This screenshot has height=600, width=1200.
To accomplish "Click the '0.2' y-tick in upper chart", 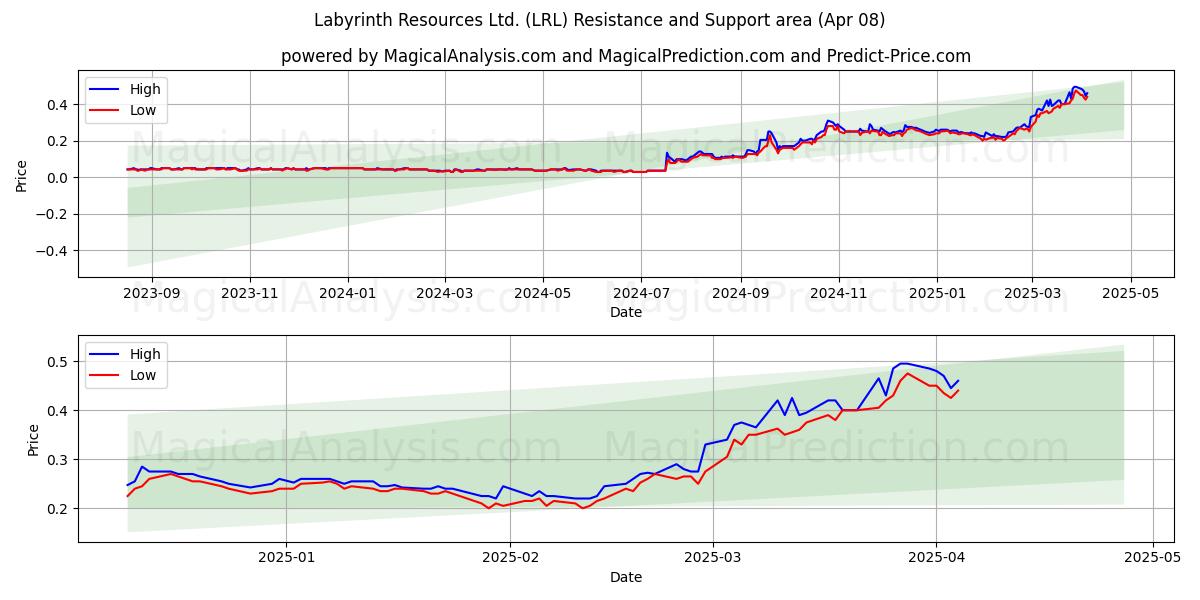I will [x=59, y=141].
